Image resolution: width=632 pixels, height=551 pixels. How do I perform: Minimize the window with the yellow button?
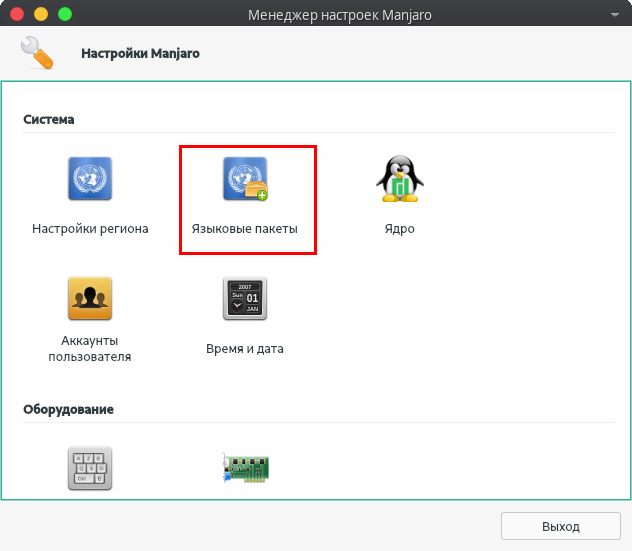pyautogui.click(x=41, y=14)
